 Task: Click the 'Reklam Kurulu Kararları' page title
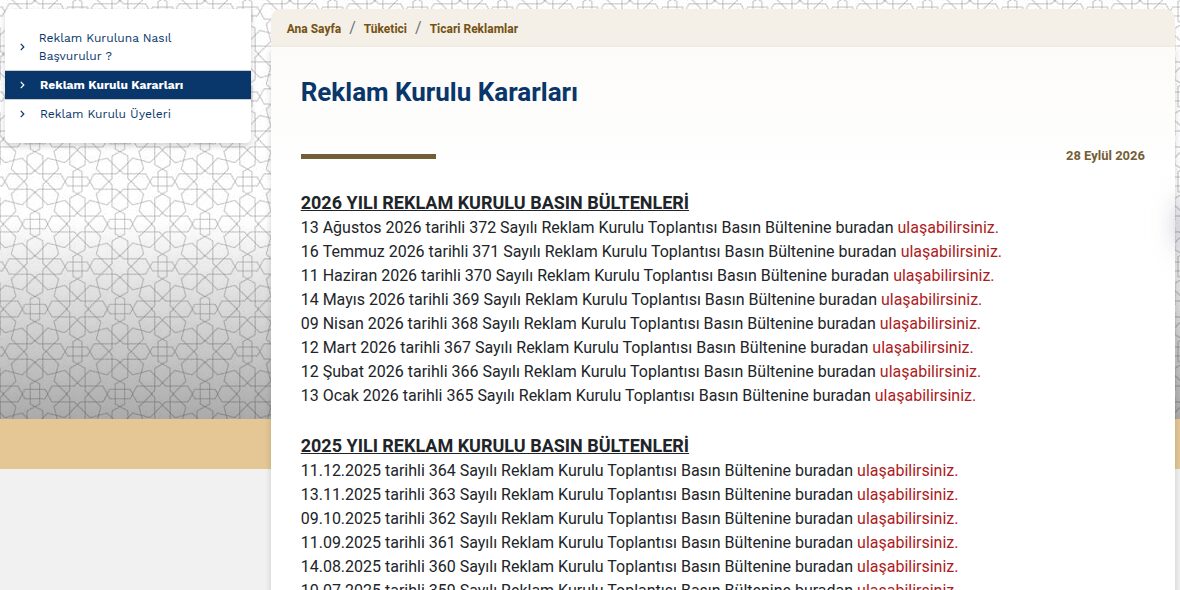[439, 93]
